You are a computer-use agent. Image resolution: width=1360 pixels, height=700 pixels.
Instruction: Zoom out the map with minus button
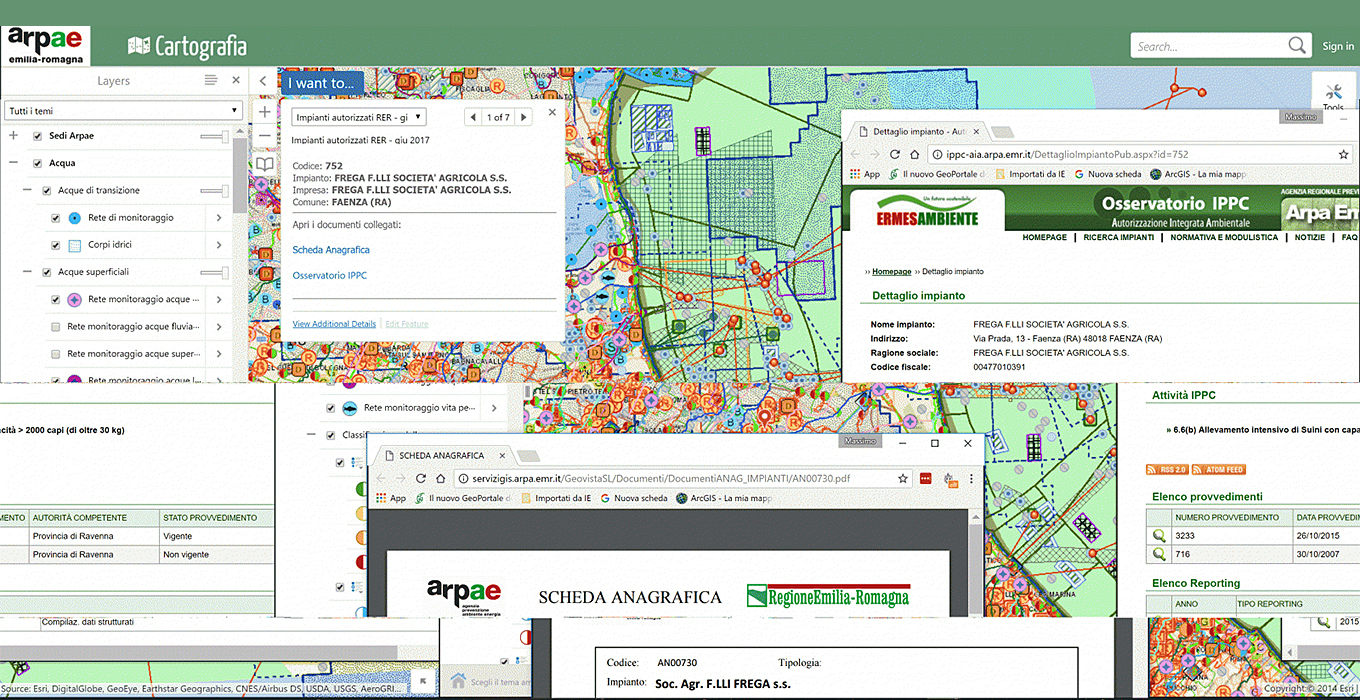tap(264, 135)
